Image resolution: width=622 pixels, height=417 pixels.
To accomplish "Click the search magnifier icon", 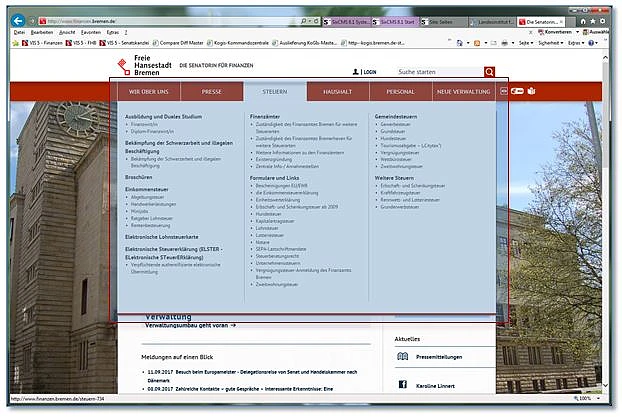I will [489, 72].
